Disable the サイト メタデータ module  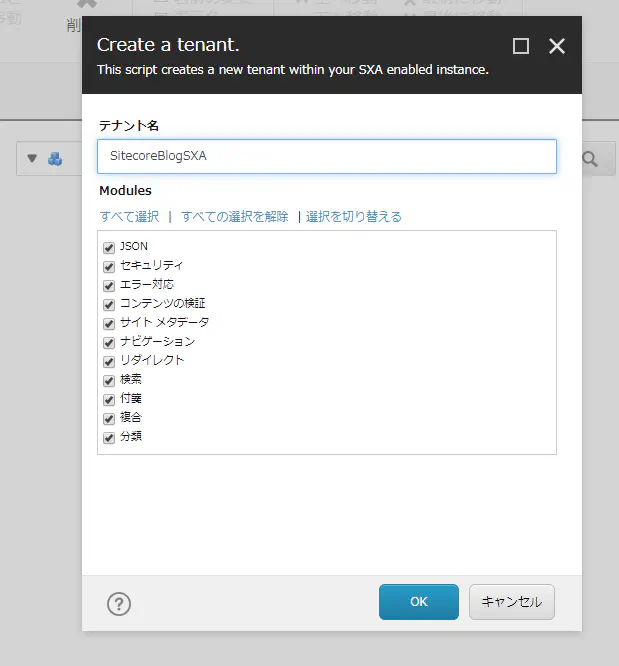pyautogui.click(x=109, y=324)
